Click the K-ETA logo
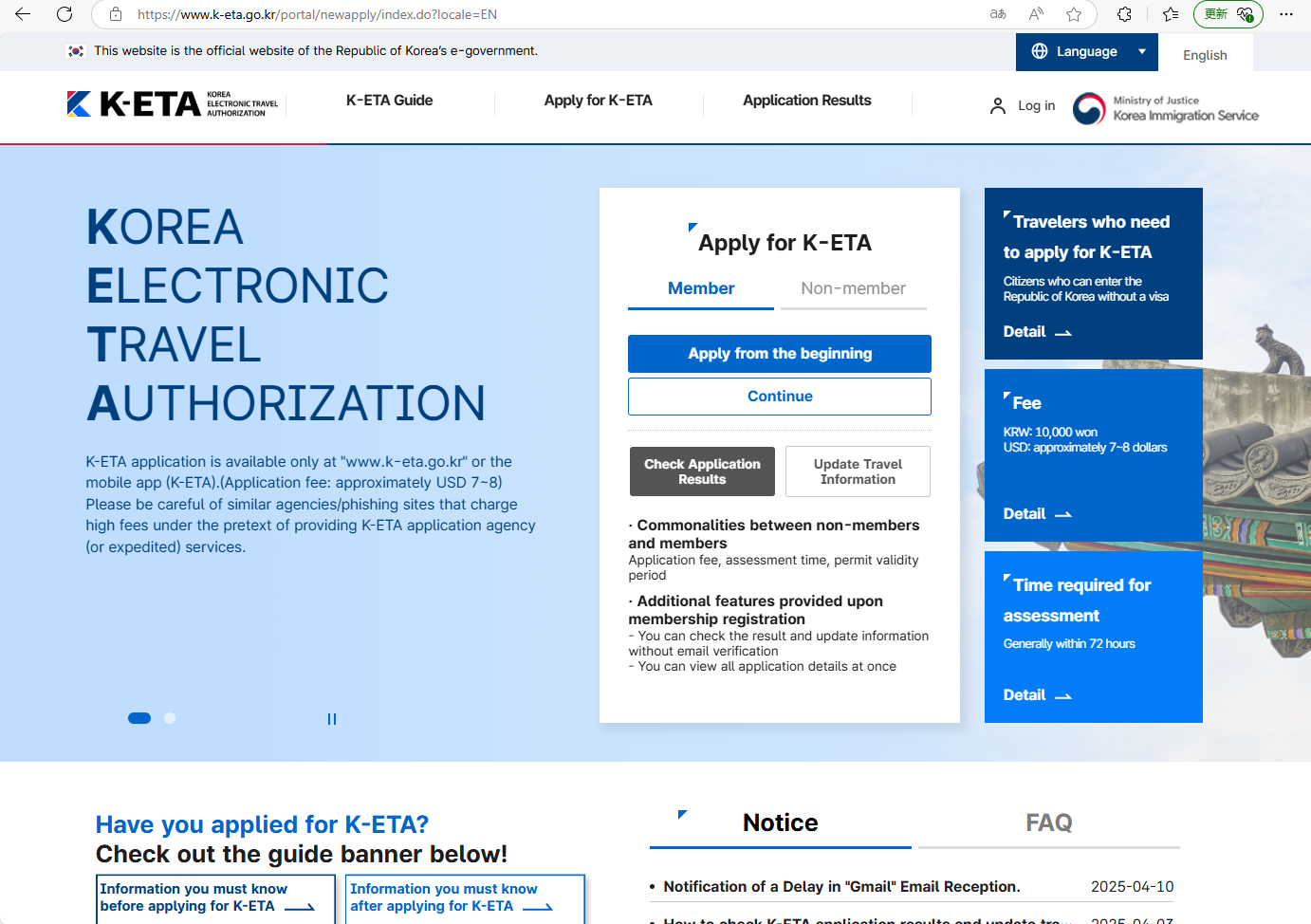 tap(134, 103)
